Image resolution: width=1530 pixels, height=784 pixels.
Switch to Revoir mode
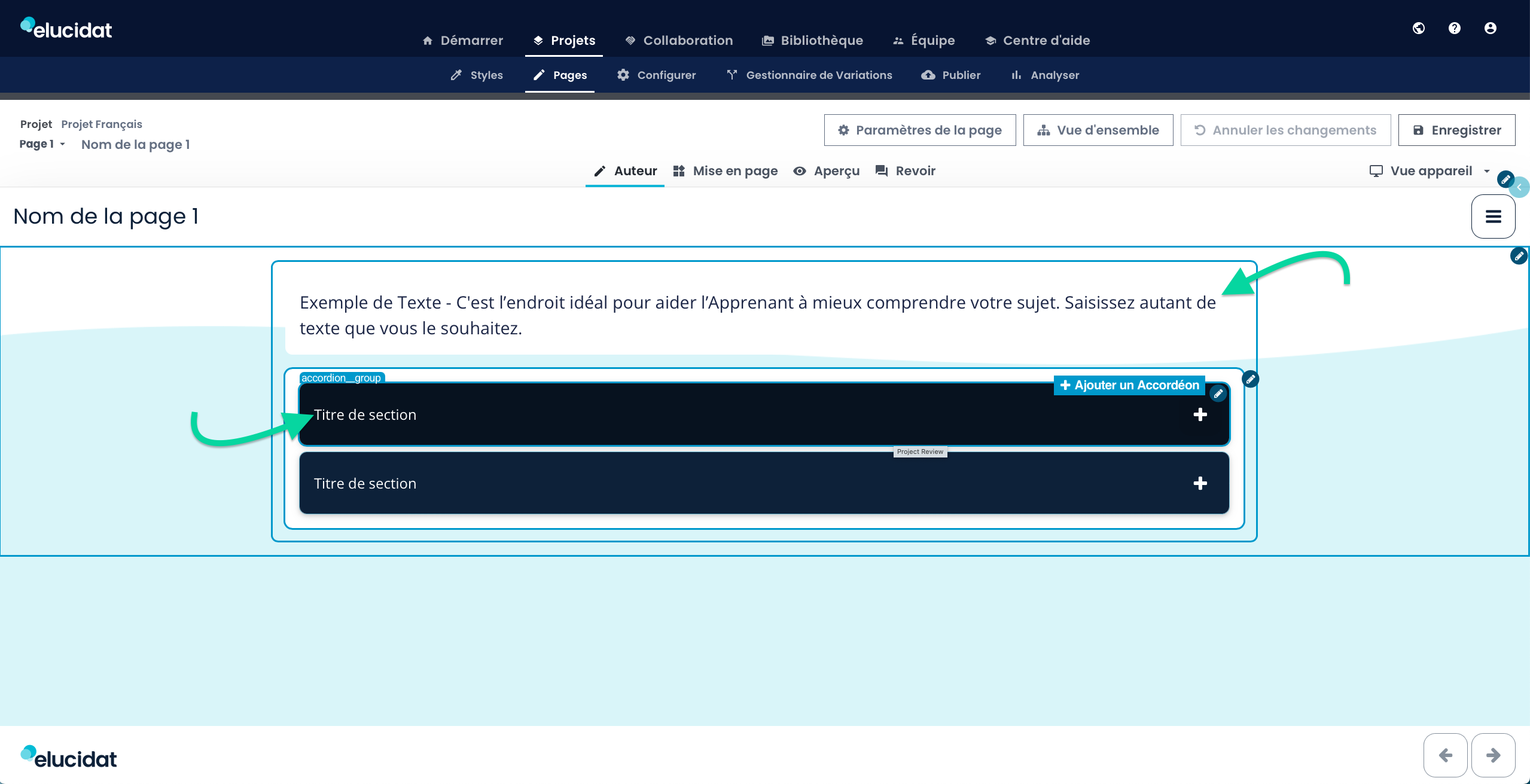coord(906,171)
